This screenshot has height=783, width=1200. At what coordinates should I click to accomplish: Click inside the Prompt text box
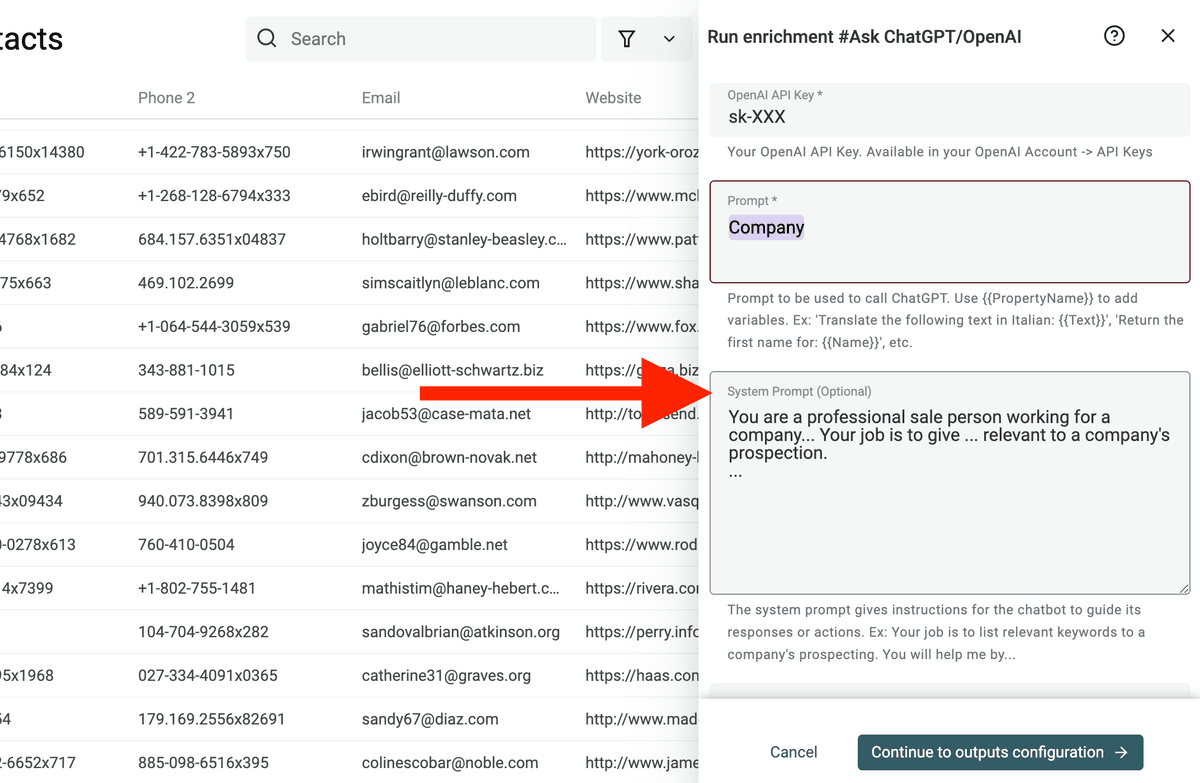tap(950, 232)
